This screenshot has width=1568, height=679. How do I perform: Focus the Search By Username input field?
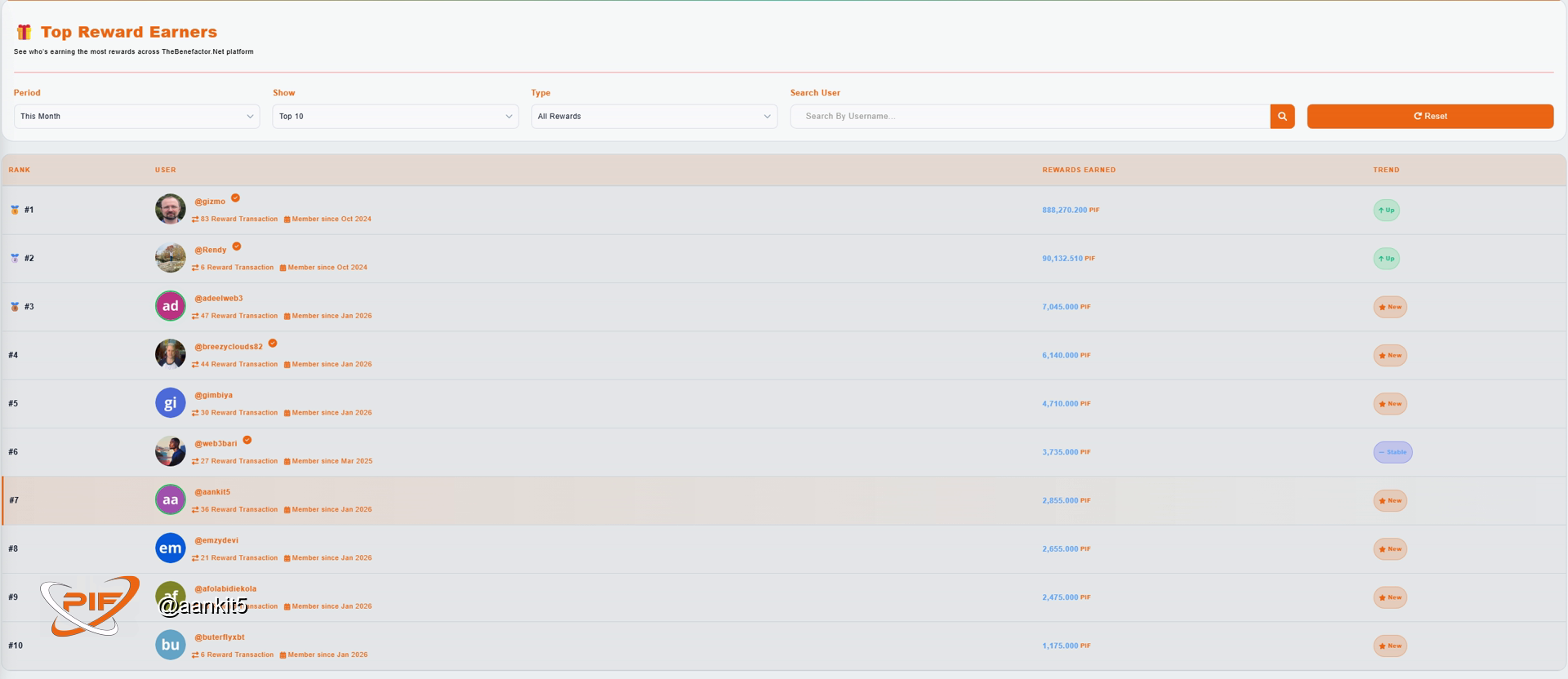1030,116
